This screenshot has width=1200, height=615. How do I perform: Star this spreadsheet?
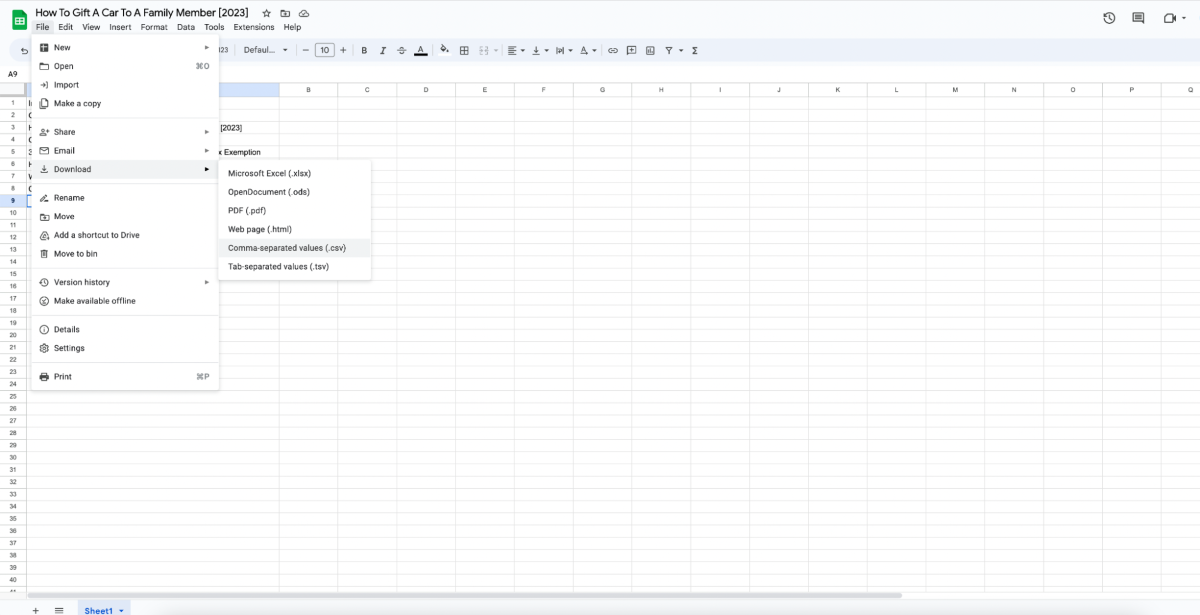coord(266,13)
